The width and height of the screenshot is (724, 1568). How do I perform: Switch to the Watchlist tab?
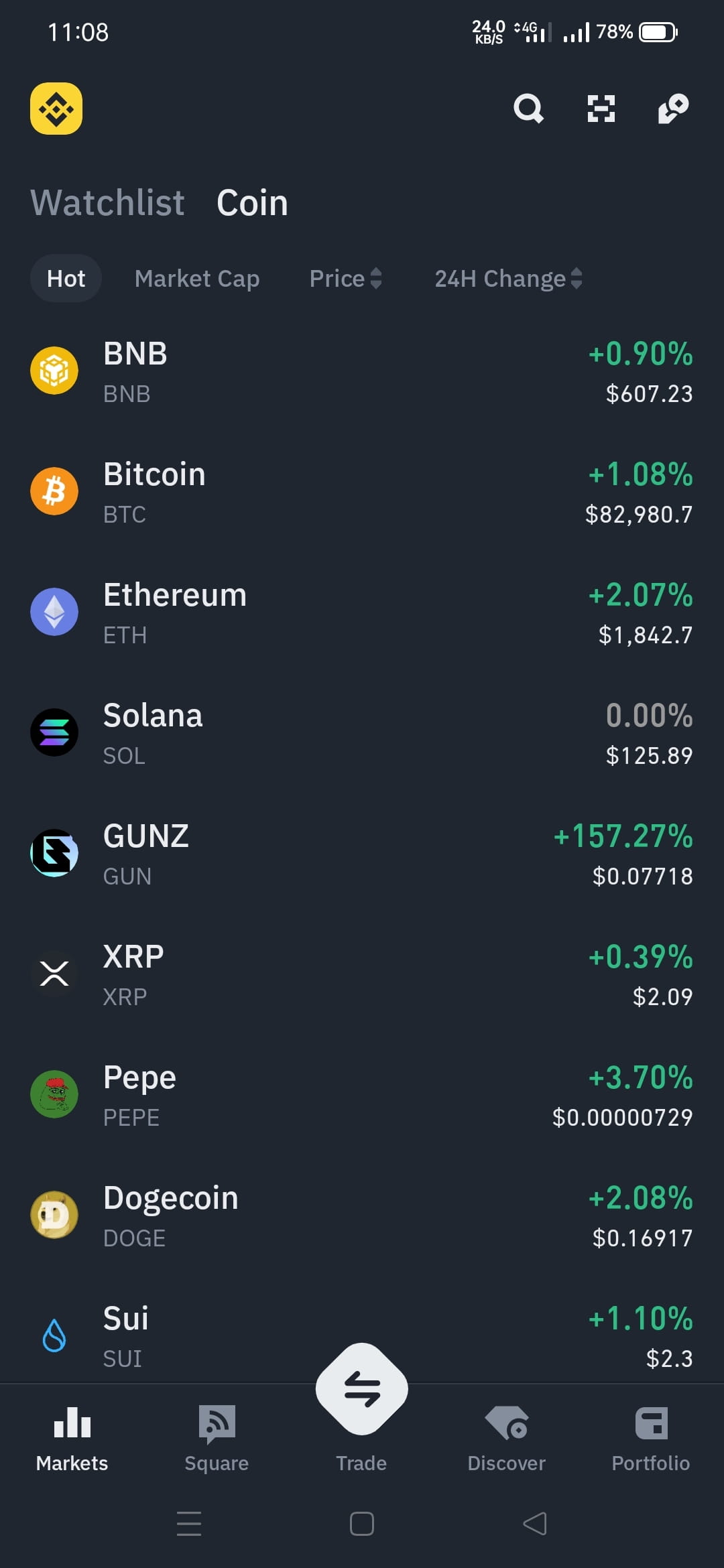107,202
